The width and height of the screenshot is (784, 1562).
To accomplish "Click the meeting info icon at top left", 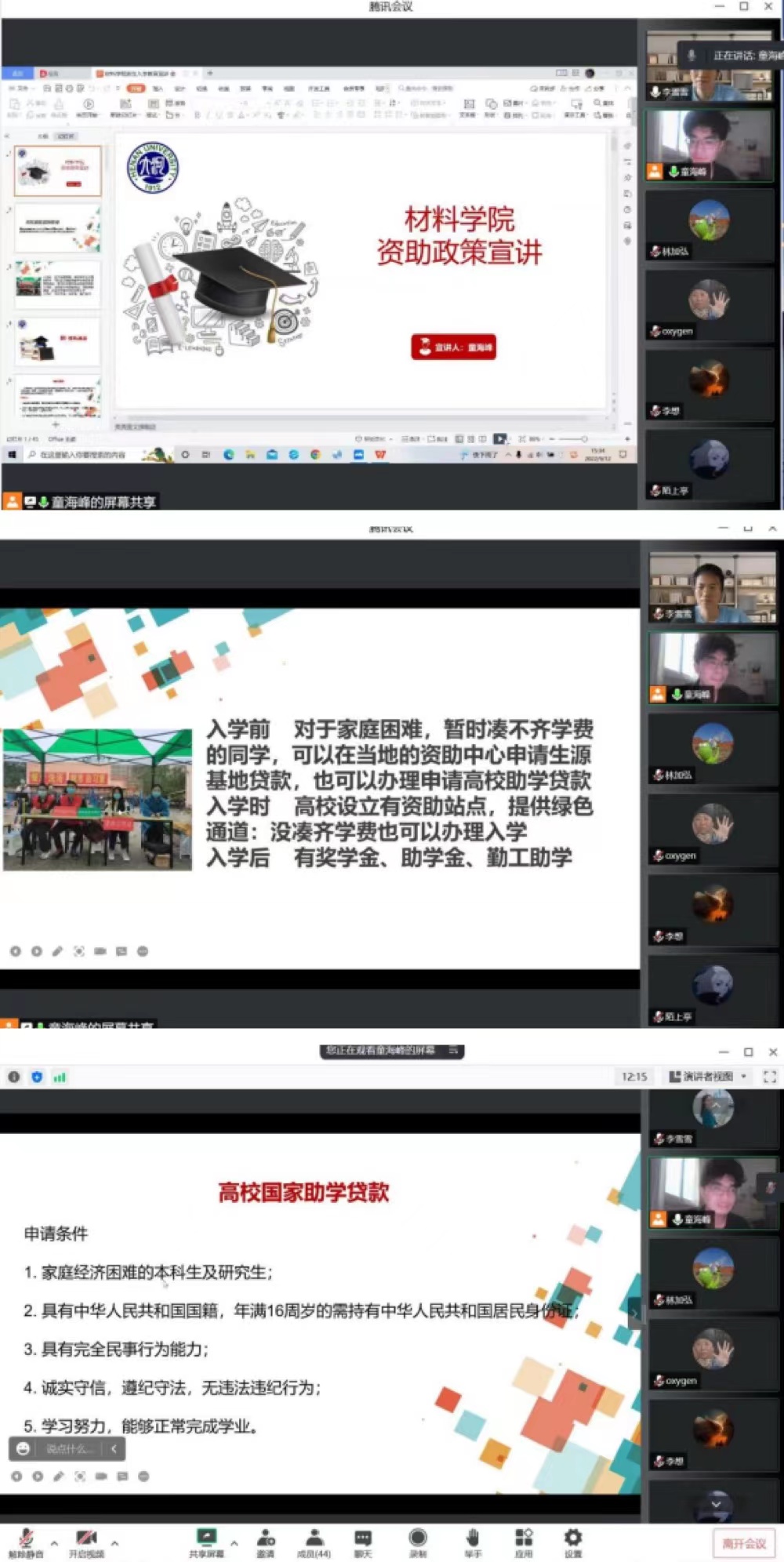I will 14,1077.
